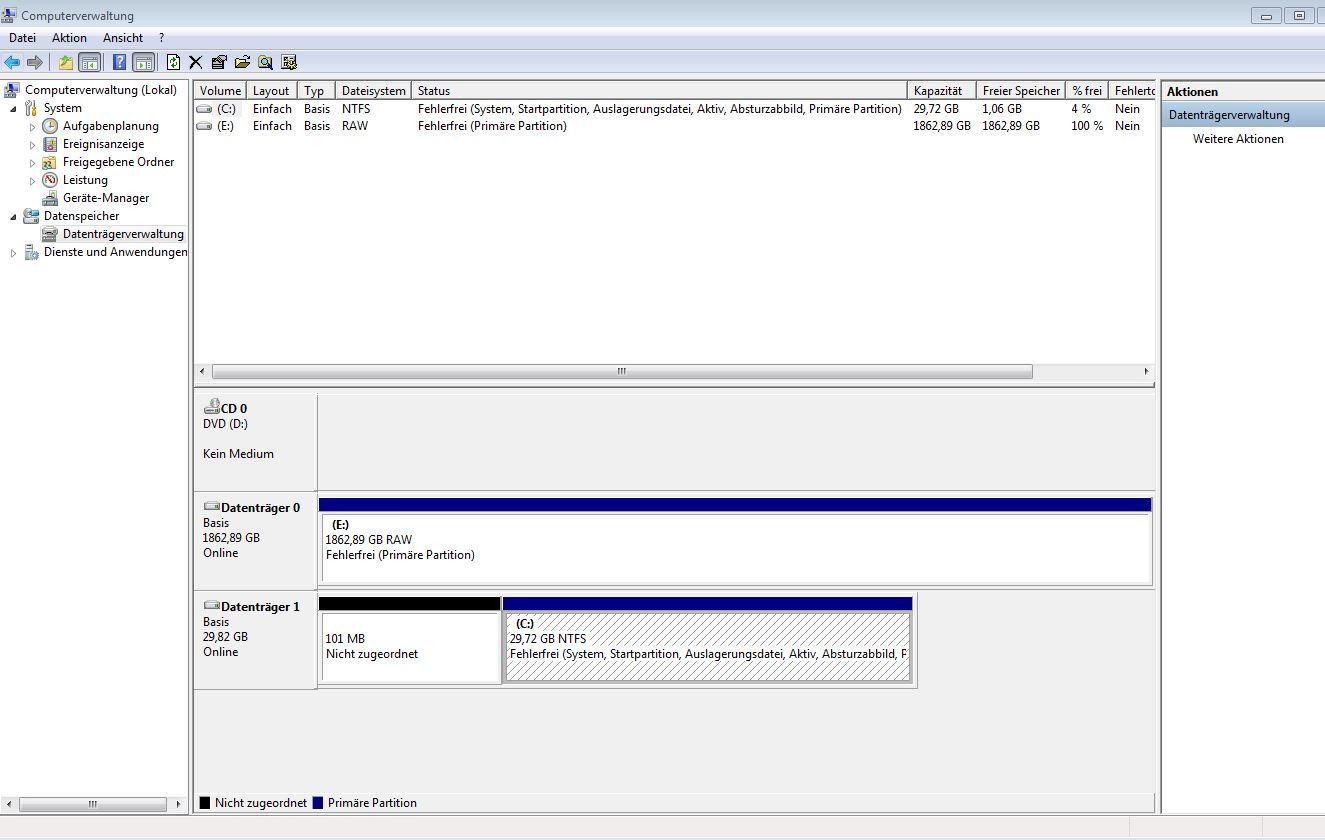Select the Datenspeicher storage icon

point(31,216)
